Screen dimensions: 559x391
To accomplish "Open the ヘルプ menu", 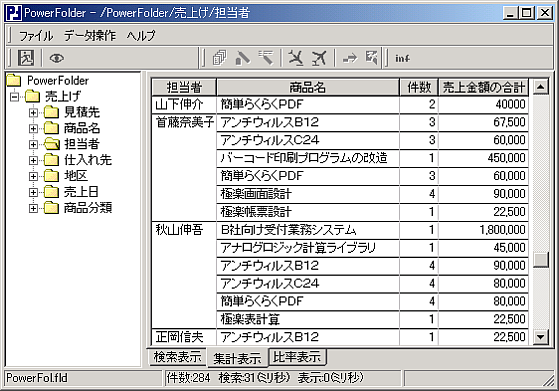I will 141,35.
